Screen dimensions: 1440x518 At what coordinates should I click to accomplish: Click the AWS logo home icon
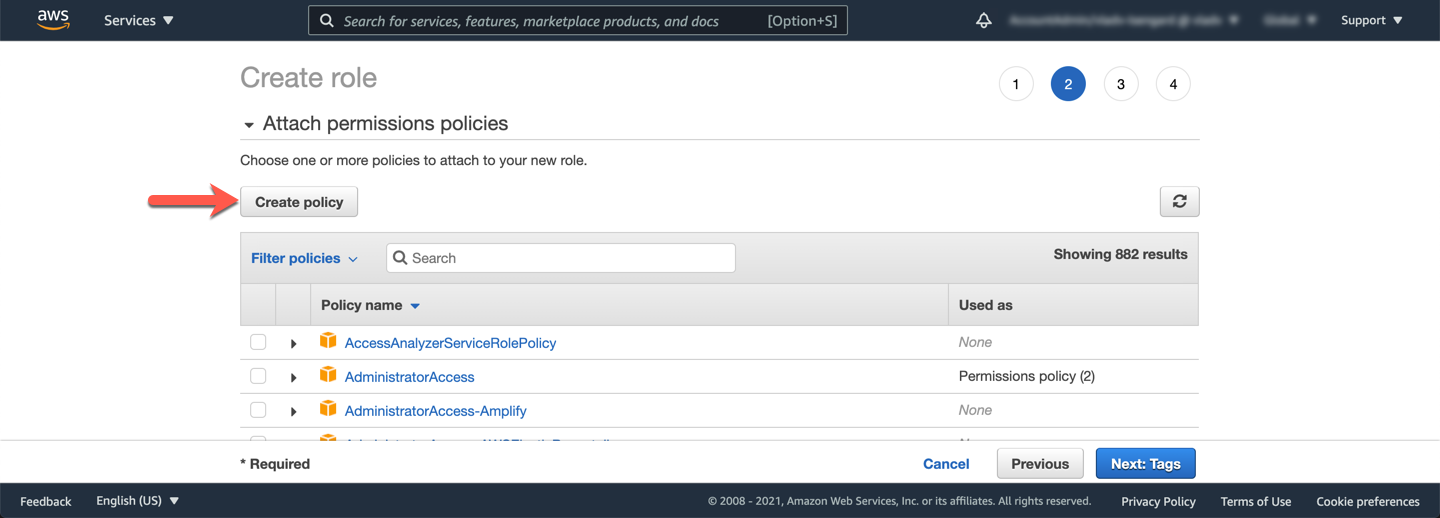click(53, 20)
